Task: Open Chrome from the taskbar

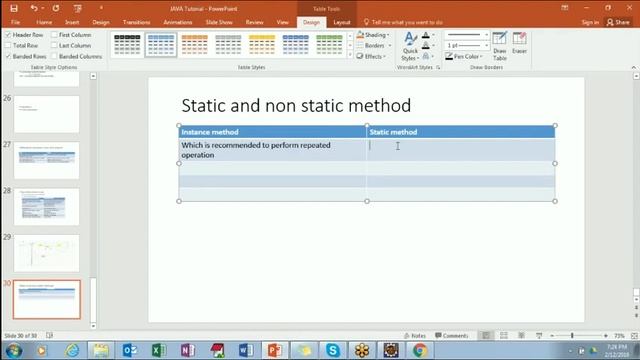Action: point(420,350)
